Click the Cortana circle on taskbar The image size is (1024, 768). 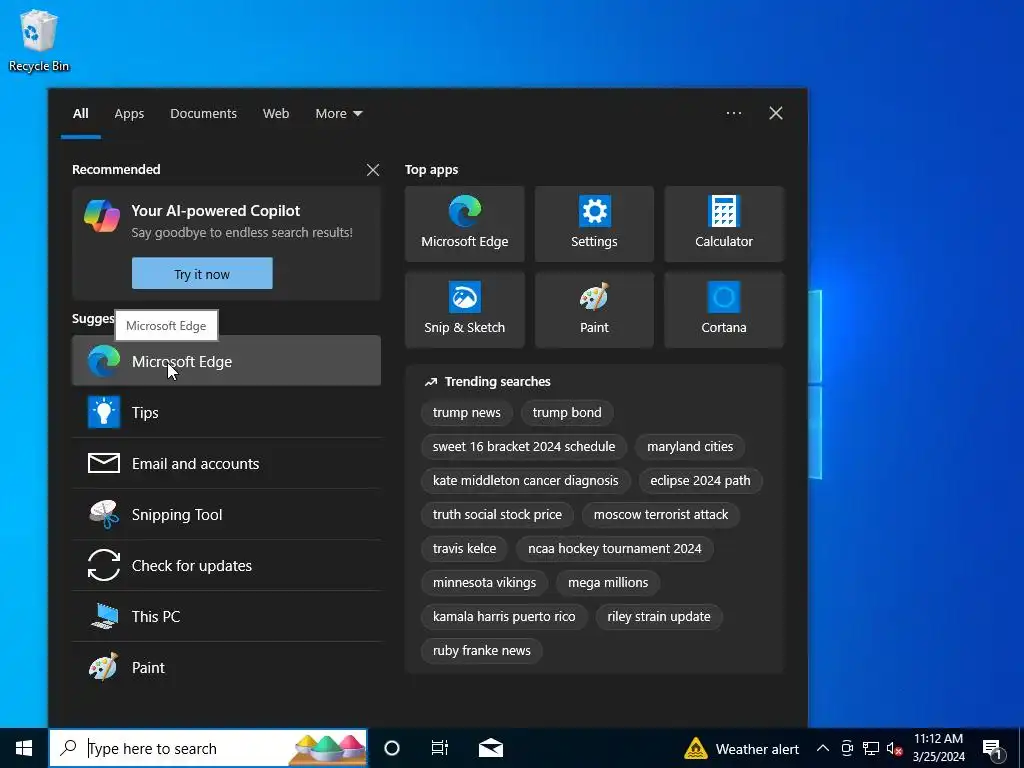(392, 748)
